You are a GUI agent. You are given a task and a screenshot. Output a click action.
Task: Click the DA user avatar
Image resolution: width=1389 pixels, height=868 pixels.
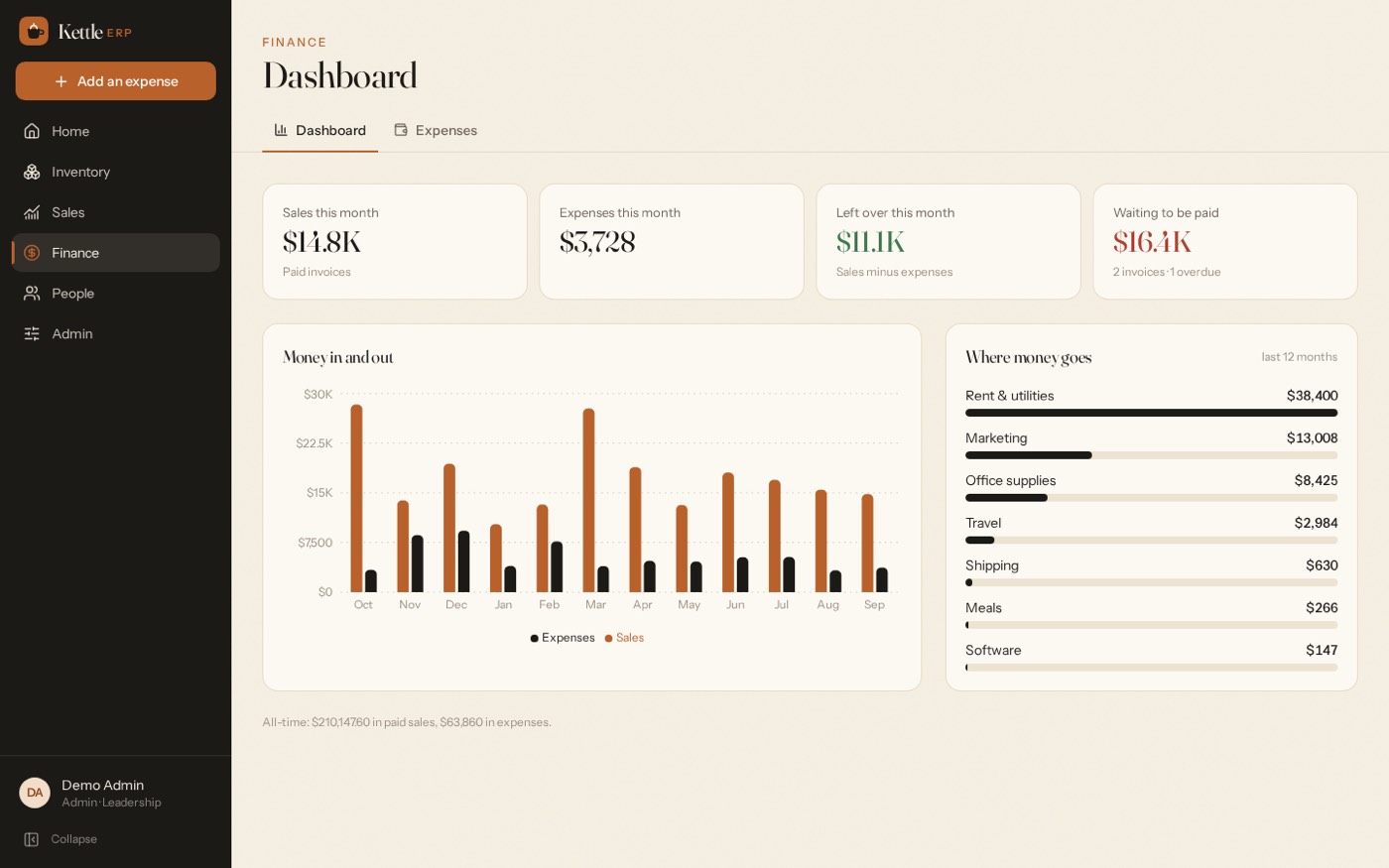[35, 793]
